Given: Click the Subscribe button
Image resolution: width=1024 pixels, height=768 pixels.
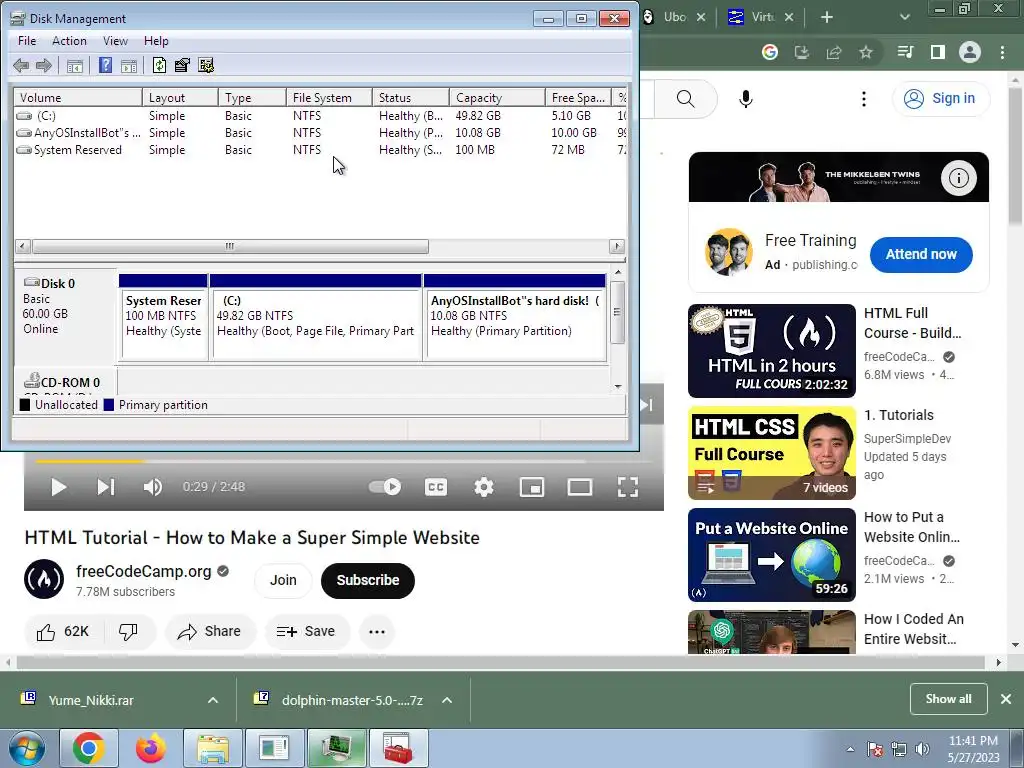Looking at the screenshot, I should [x=368, y=580].
